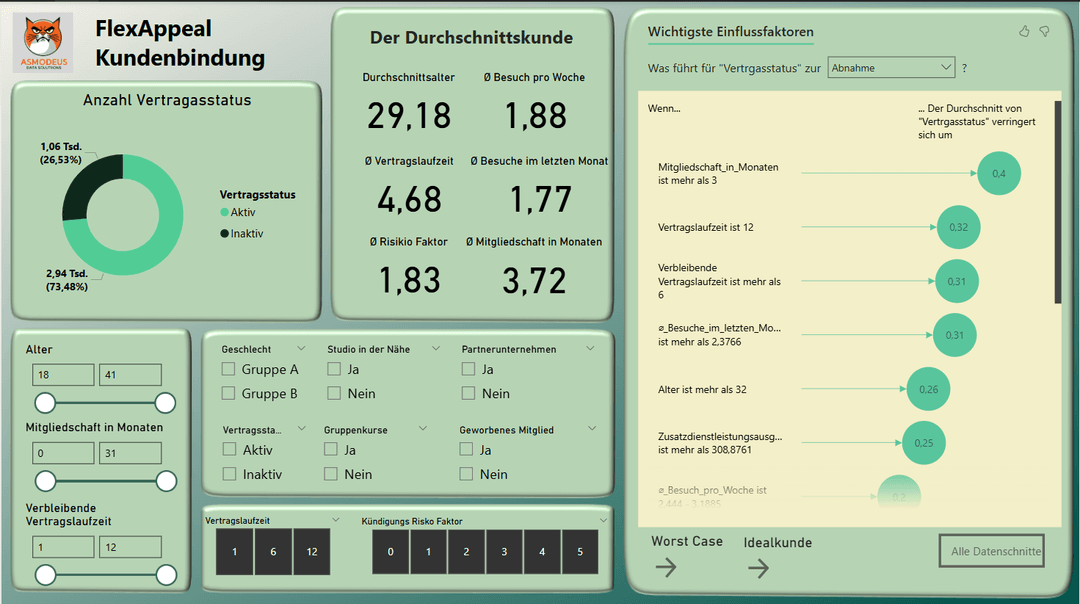
Task: Open the Abnahme dropdown
Action: point(891,68)
